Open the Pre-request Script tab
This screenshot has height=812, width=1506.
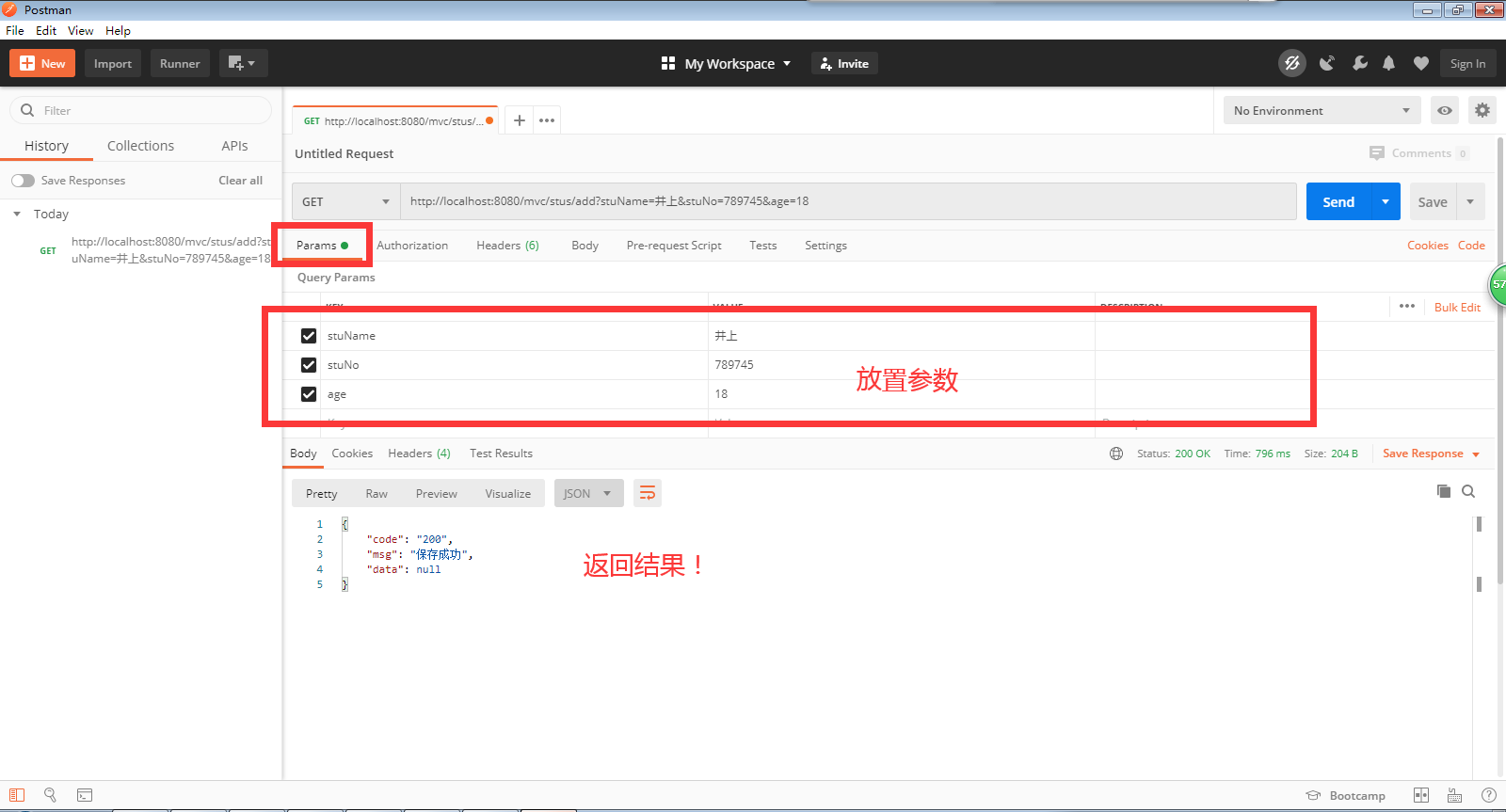point(674,246)
